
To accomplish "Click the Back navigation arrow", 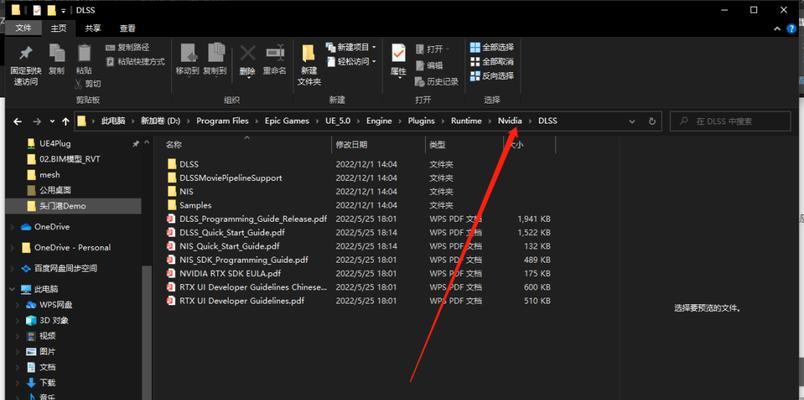I will pos(17,122).
